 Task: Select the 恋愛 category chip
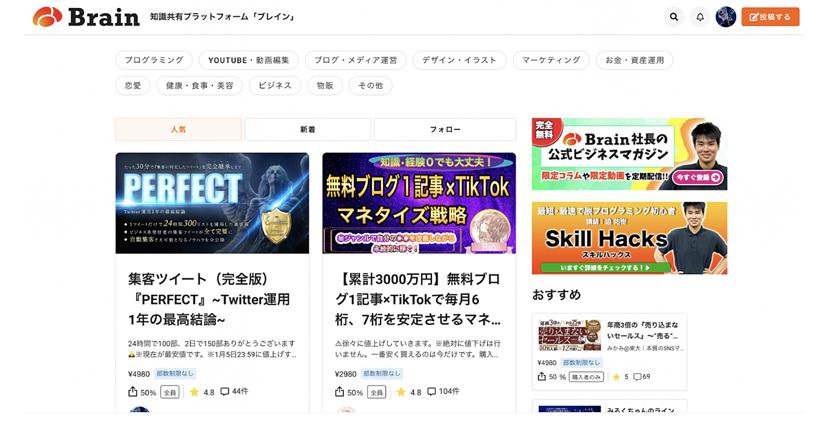(133, 86)
